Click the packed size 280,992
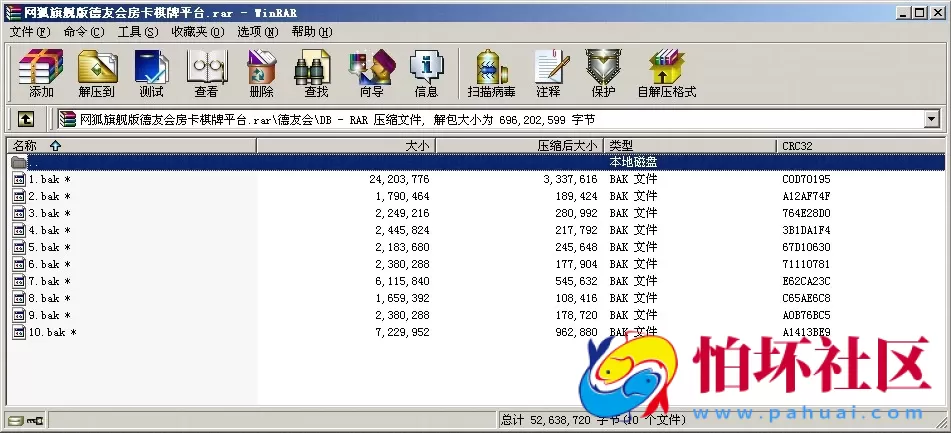 (x=576, y=213)
